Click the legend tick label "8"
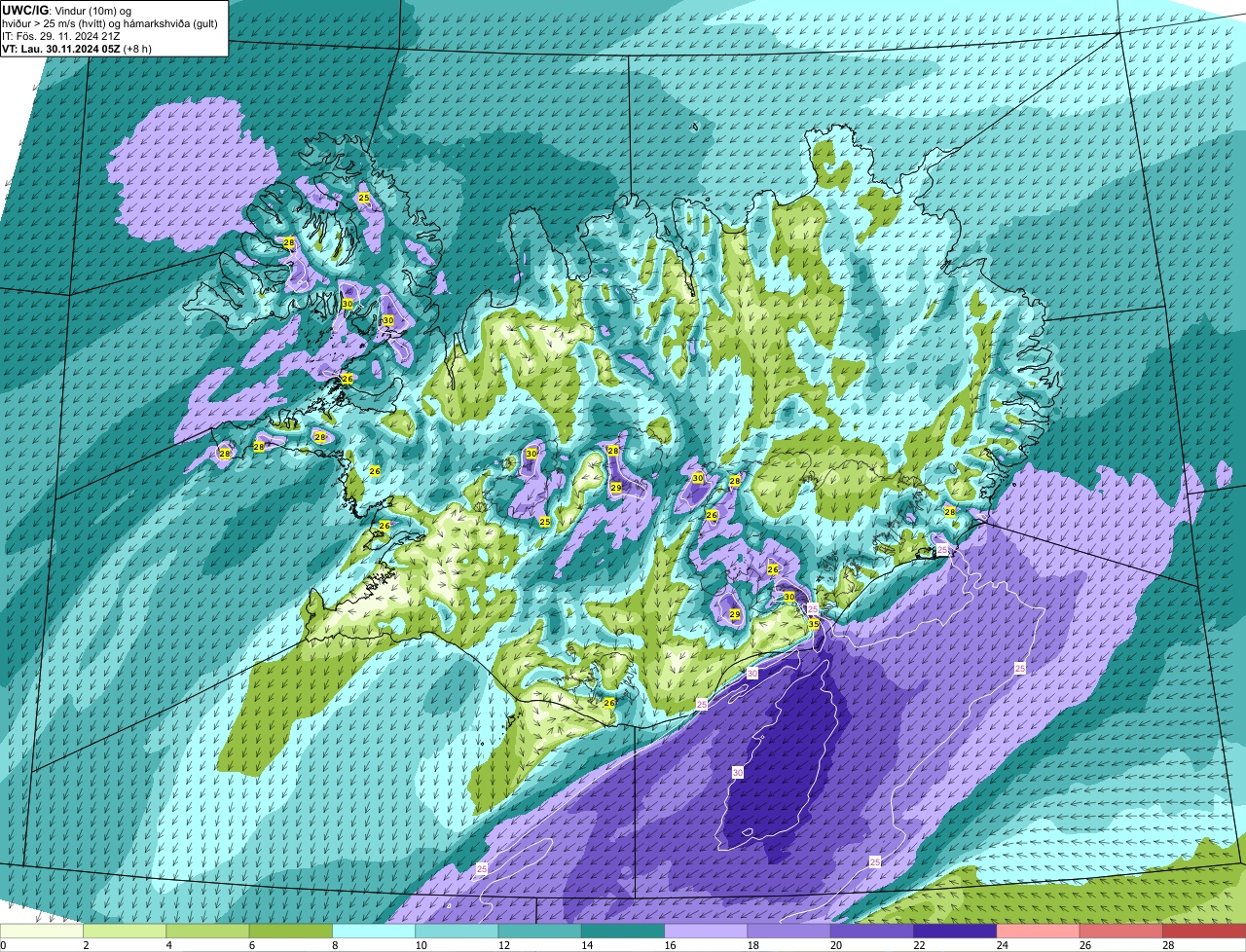1246x952 pixels. (334, 945)
